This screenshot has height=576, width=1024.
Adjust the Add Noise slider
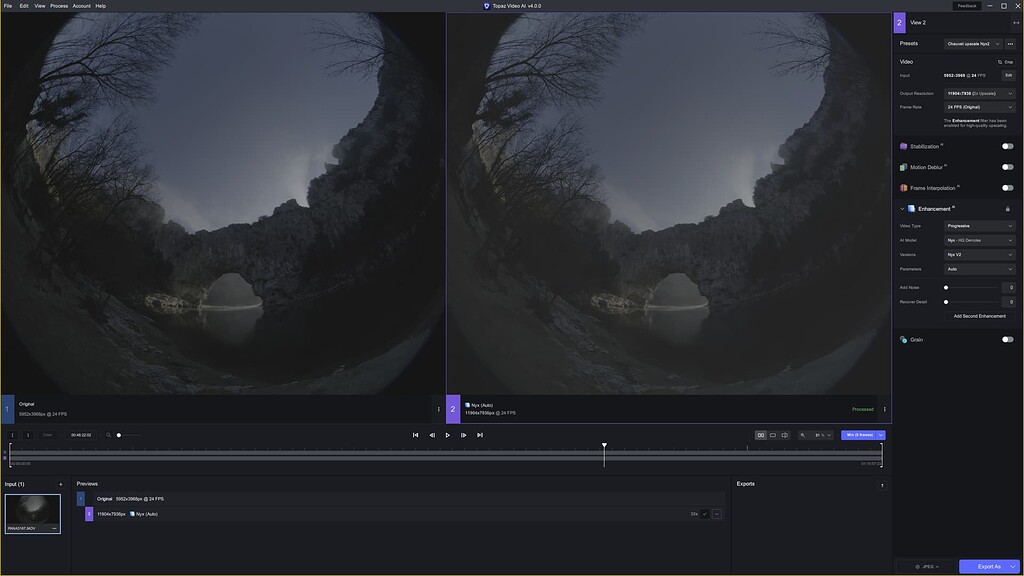click(946, 287)
